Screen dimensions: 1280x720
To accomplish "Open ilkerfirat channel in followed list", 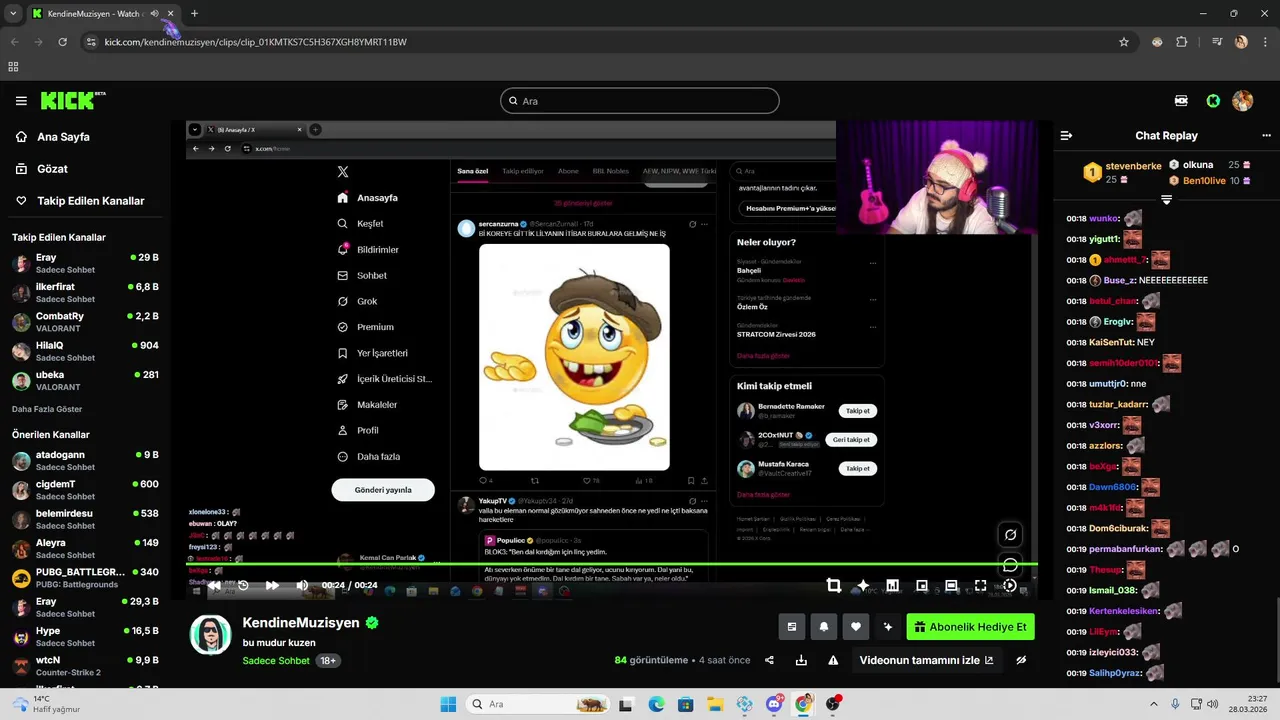I will click(x=85, y=292).
